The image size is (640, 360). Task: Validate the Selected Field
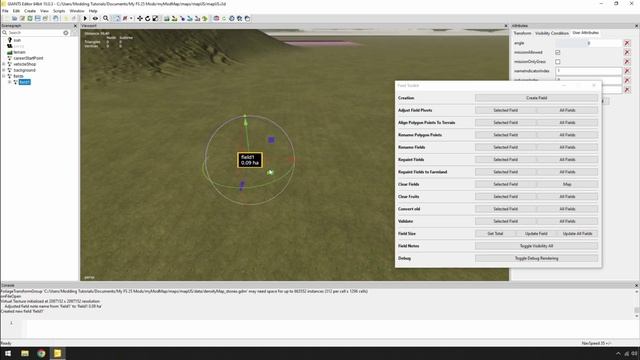tap(506, 221)
